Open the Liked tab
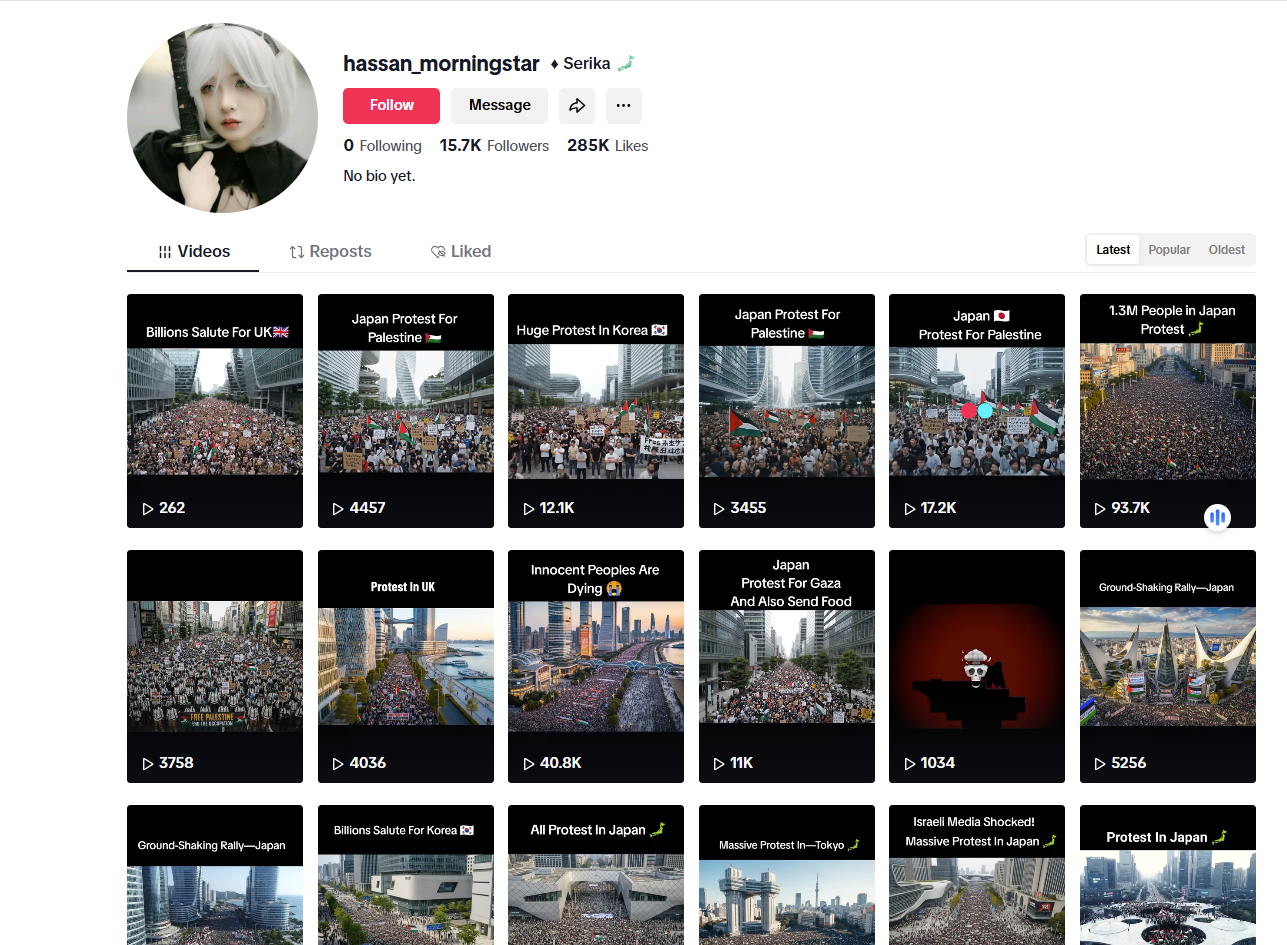 [460, 252]
